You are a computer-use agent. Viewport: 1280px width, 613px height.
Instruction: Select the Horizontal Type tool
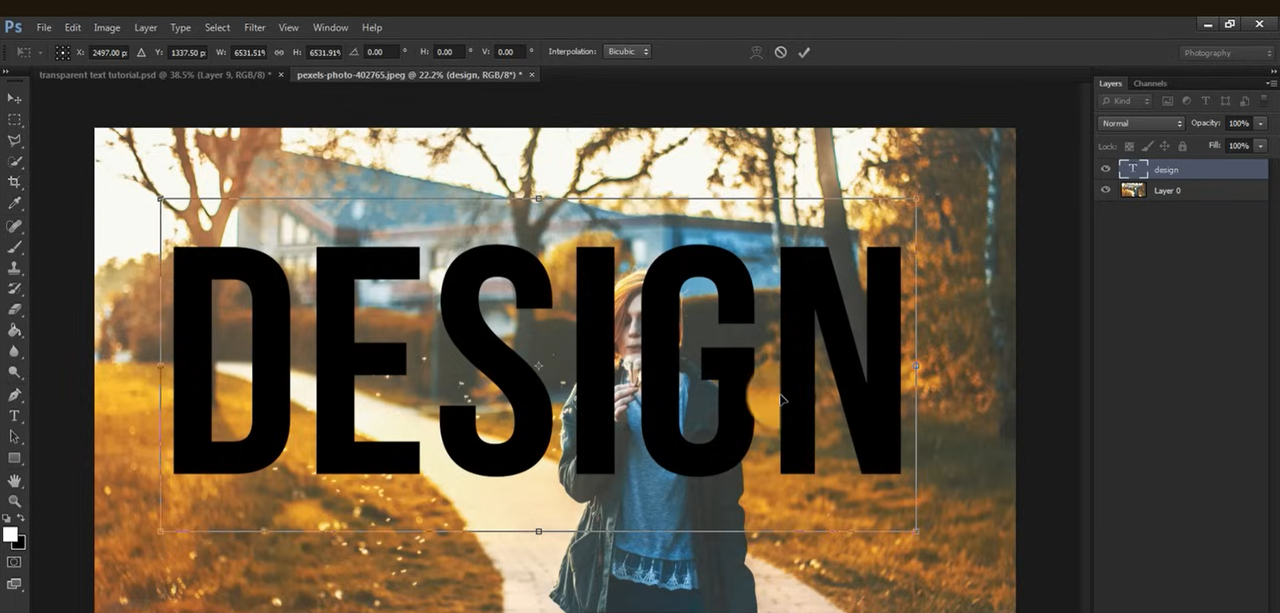click(14, 416)
